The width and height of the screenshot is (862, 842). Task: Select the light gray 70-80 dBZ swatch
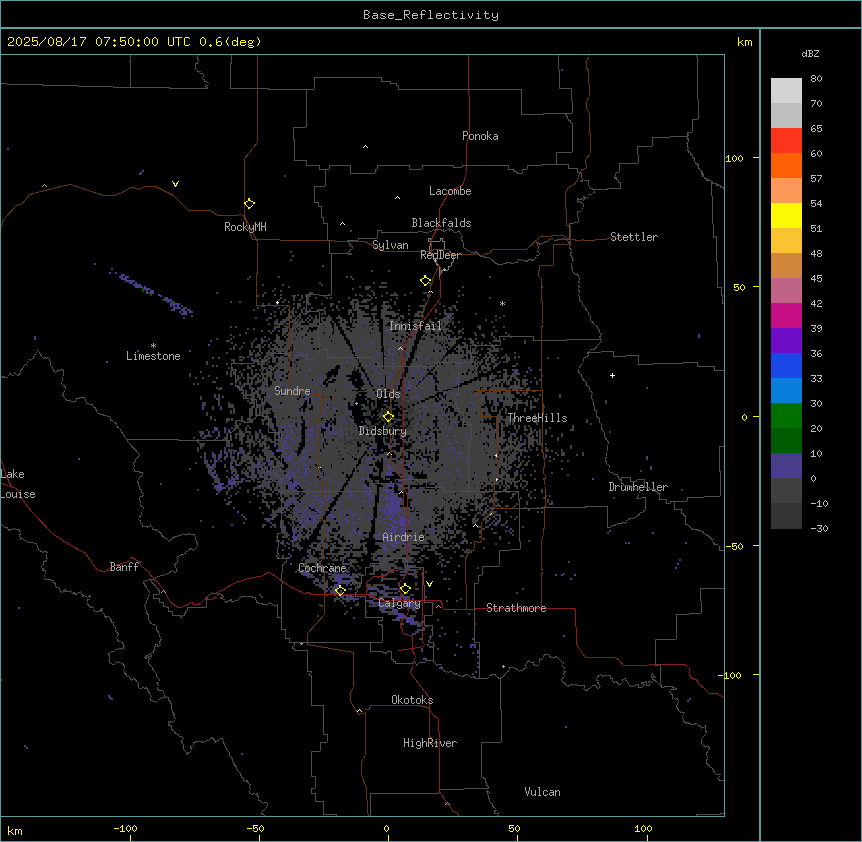[786, 91]
